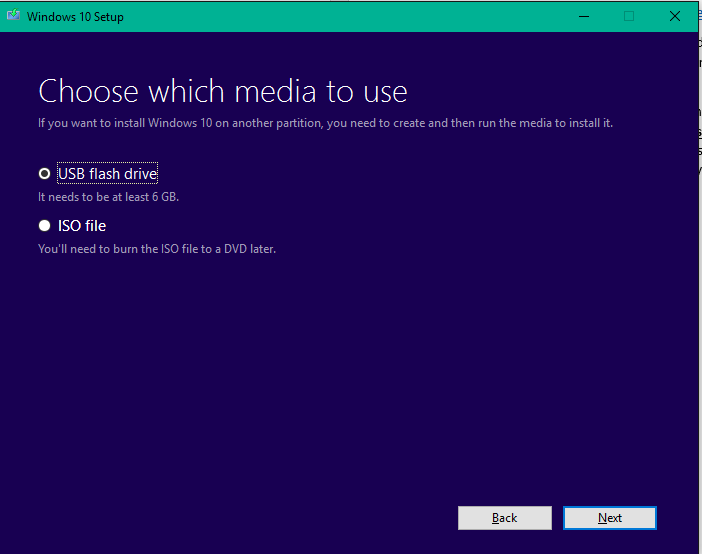702x554 pixels.
Task: Select the USB flash drive radio button
Action: point(44,173)
